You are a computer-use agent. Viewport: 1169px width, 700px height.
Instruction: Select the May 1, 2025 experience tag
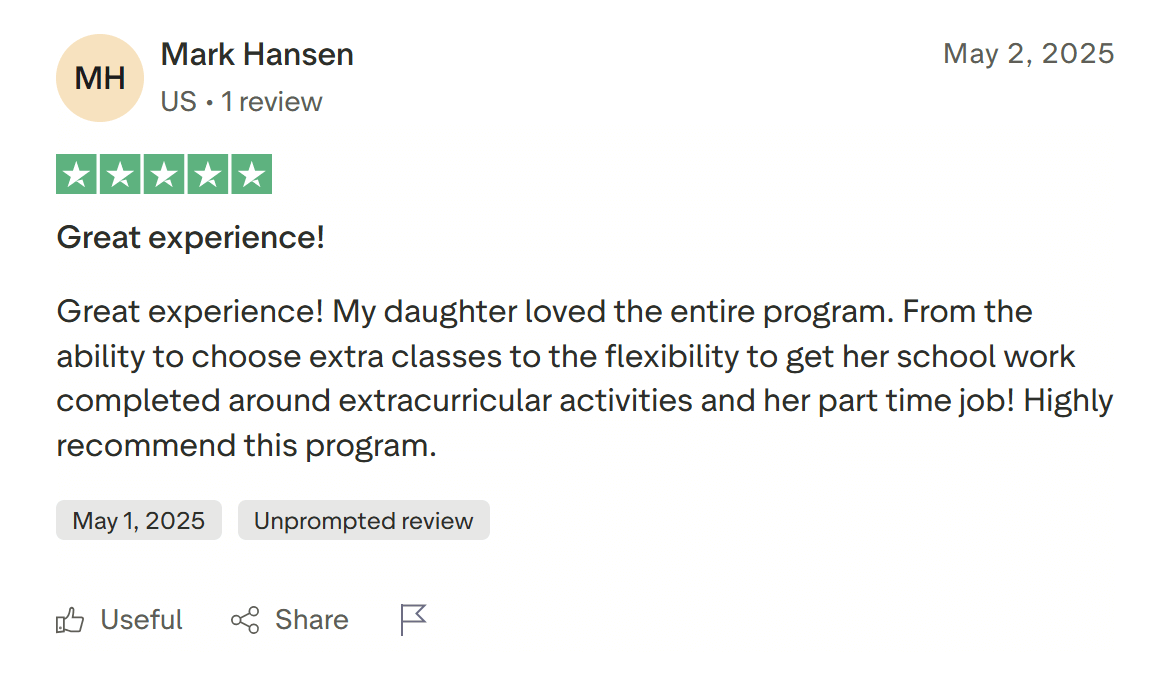[x=138, y=520]
